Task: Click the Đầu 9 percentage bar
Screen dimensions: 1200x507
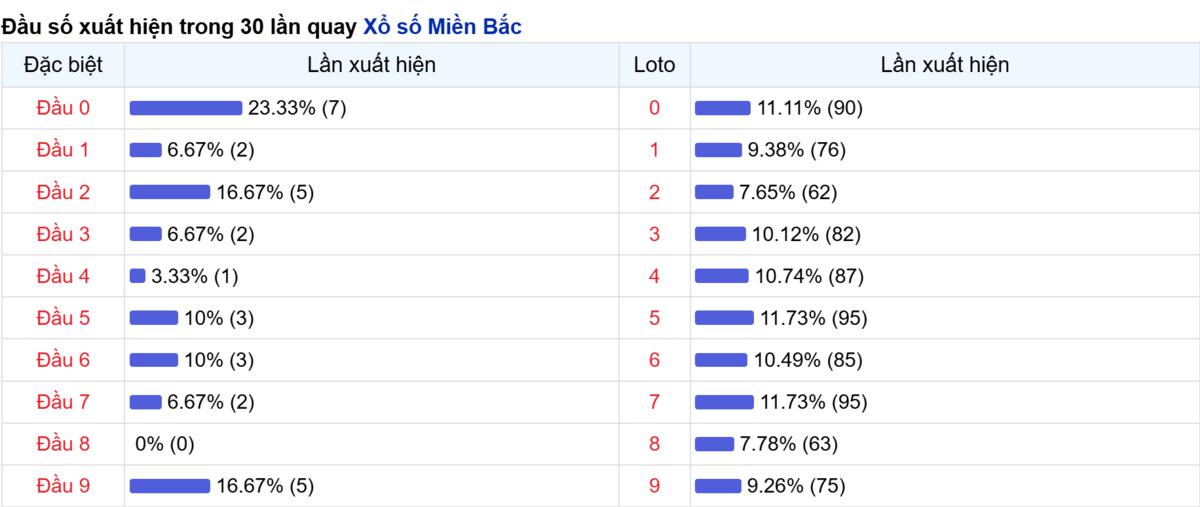Action: [x=170, y=486]
